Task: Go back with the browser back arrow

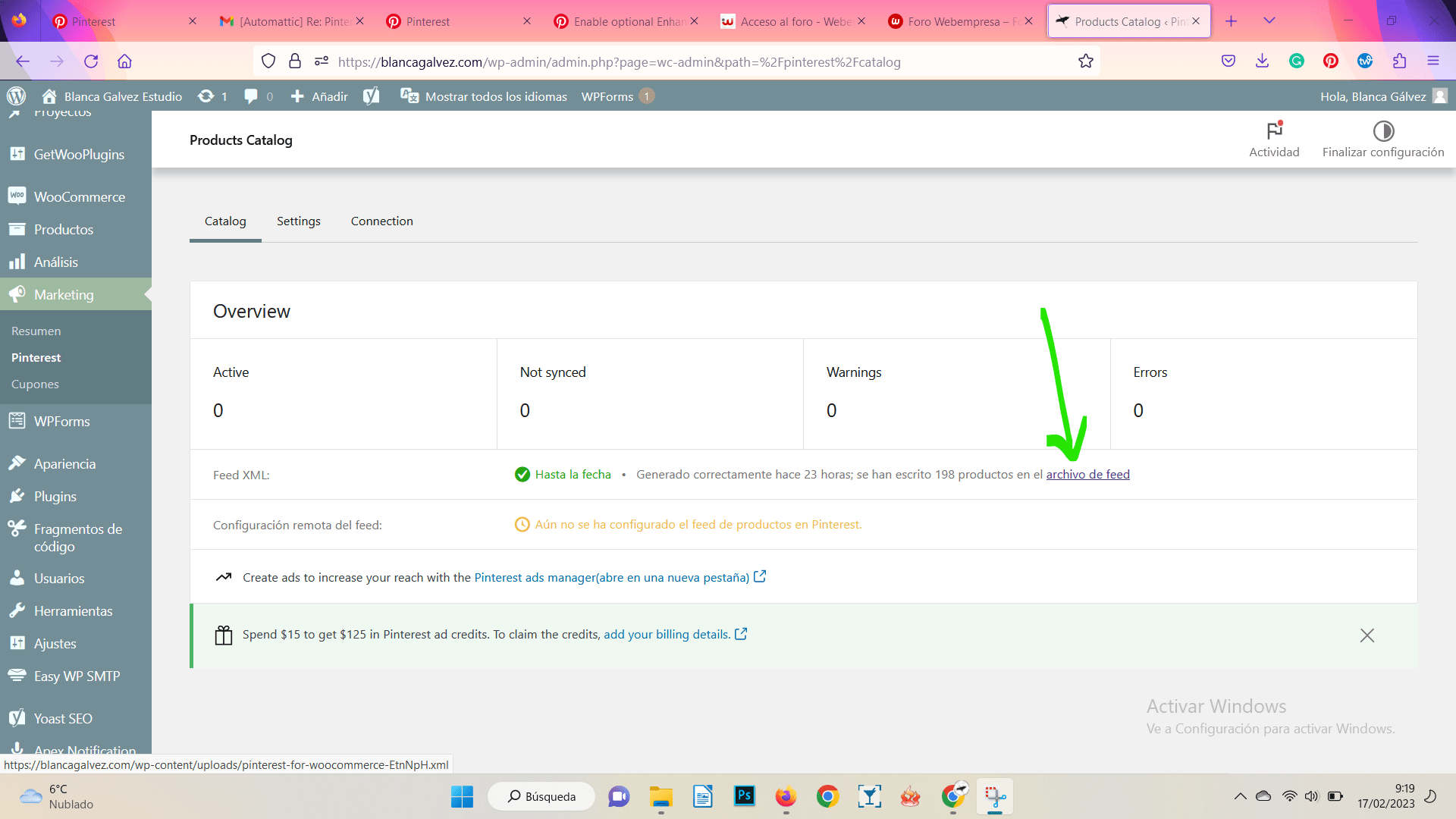Action: pyautogui.click(x=23, y=61)
